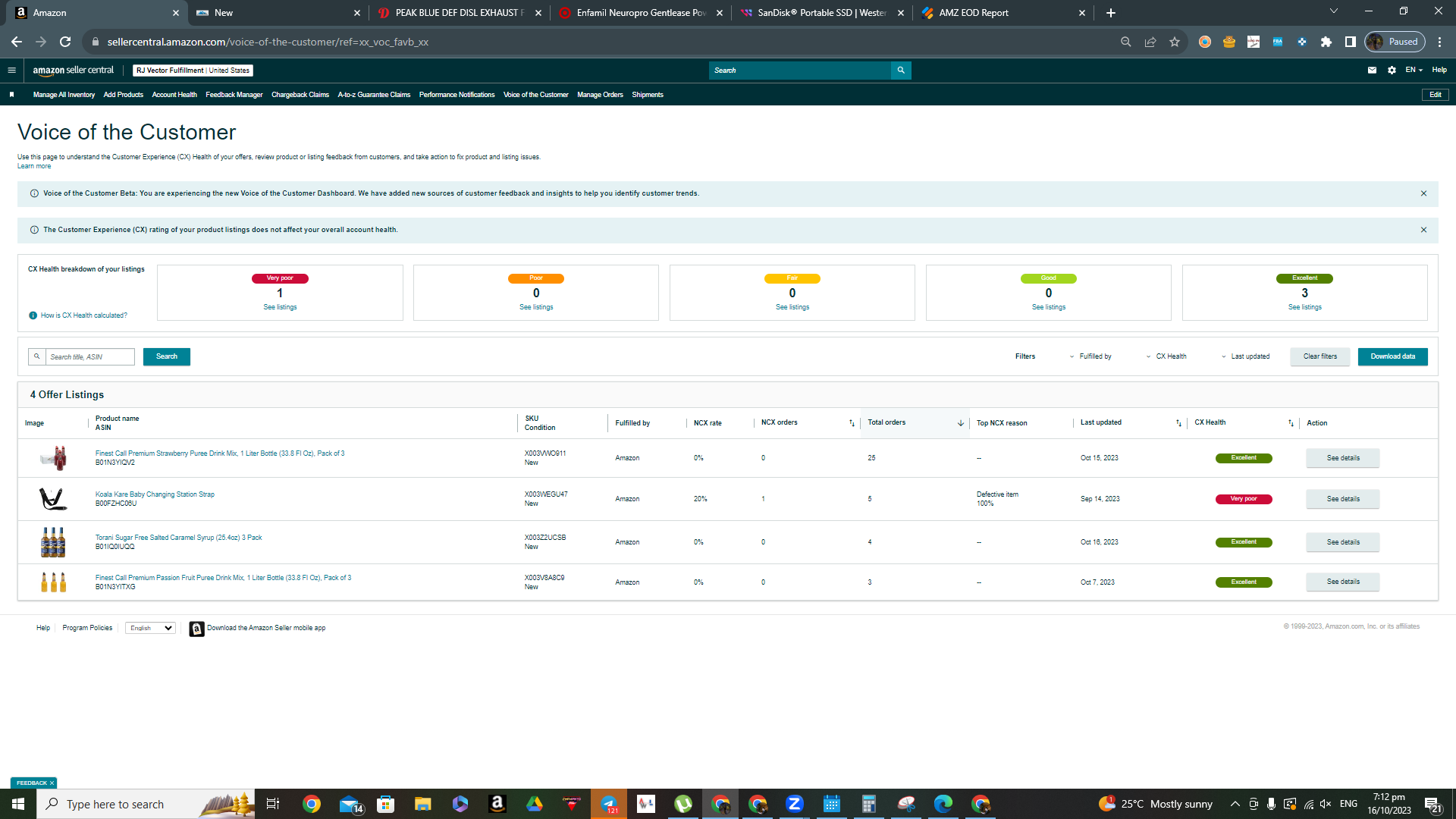Open the messages envelope icon
1456x819 pixels.
[1372, 71]
